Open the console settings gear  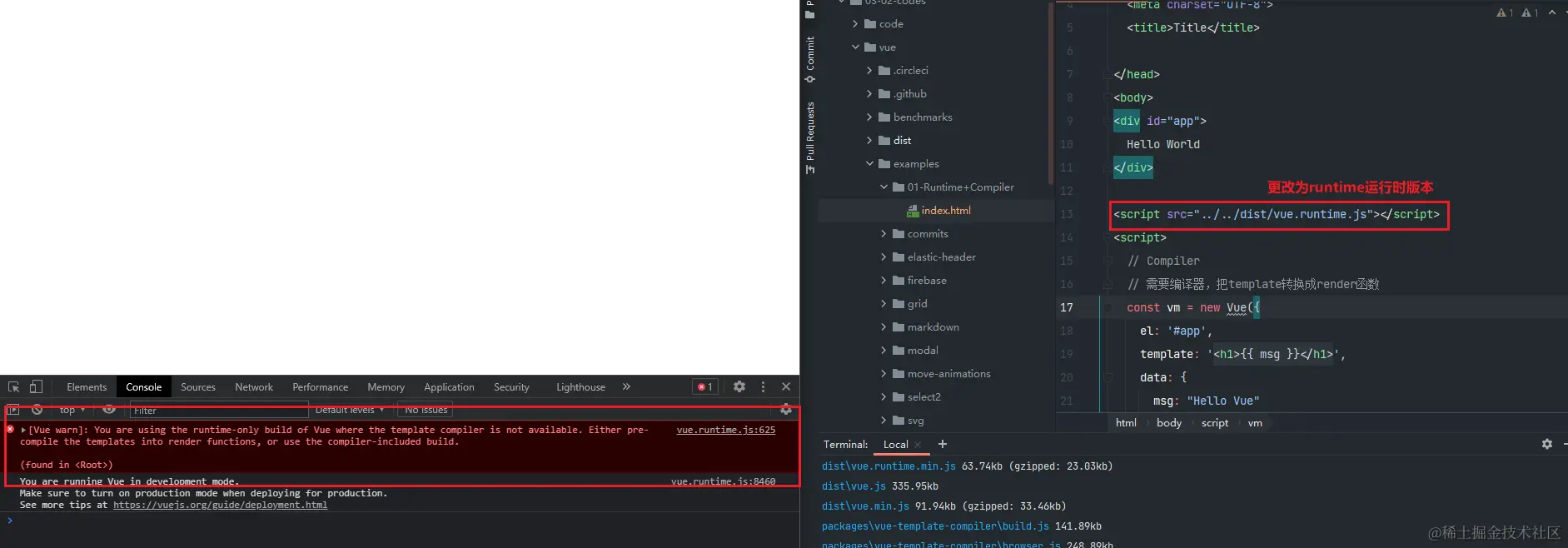pyautogui.click(x=786, y=410)
